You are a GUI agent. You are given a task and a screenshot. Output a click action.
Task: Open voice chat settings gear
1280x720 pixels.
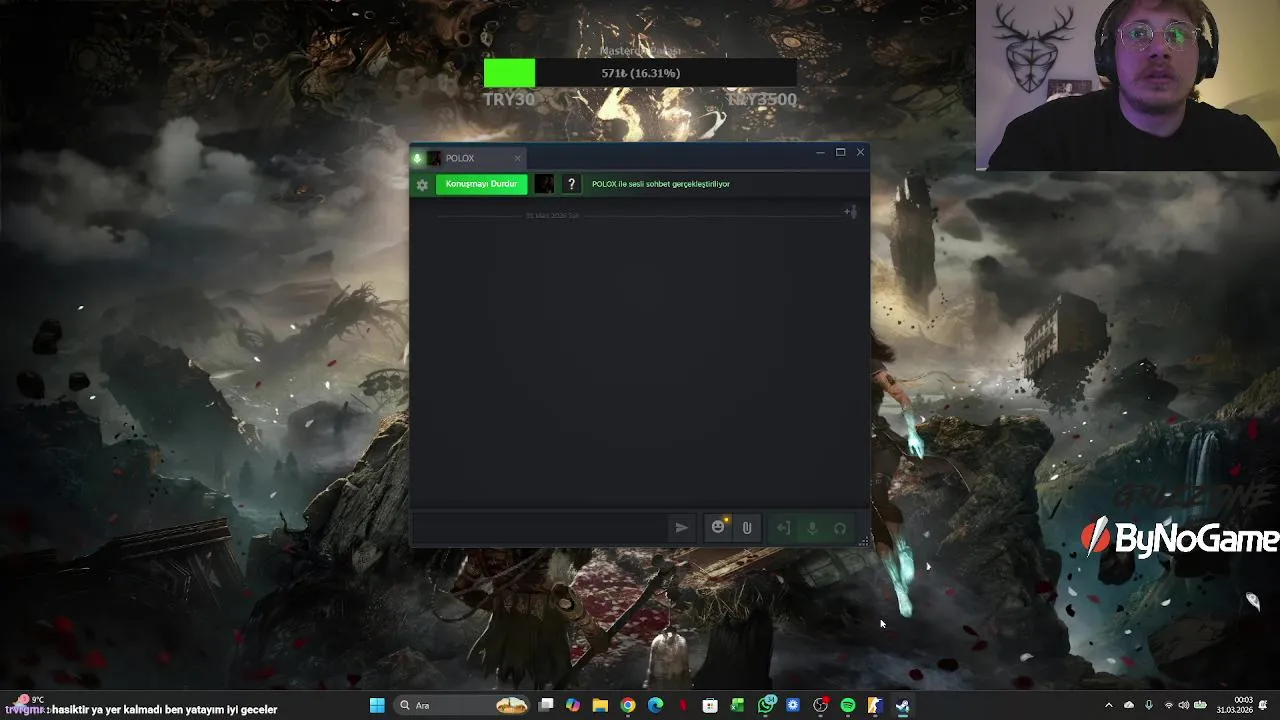point(422,185)
